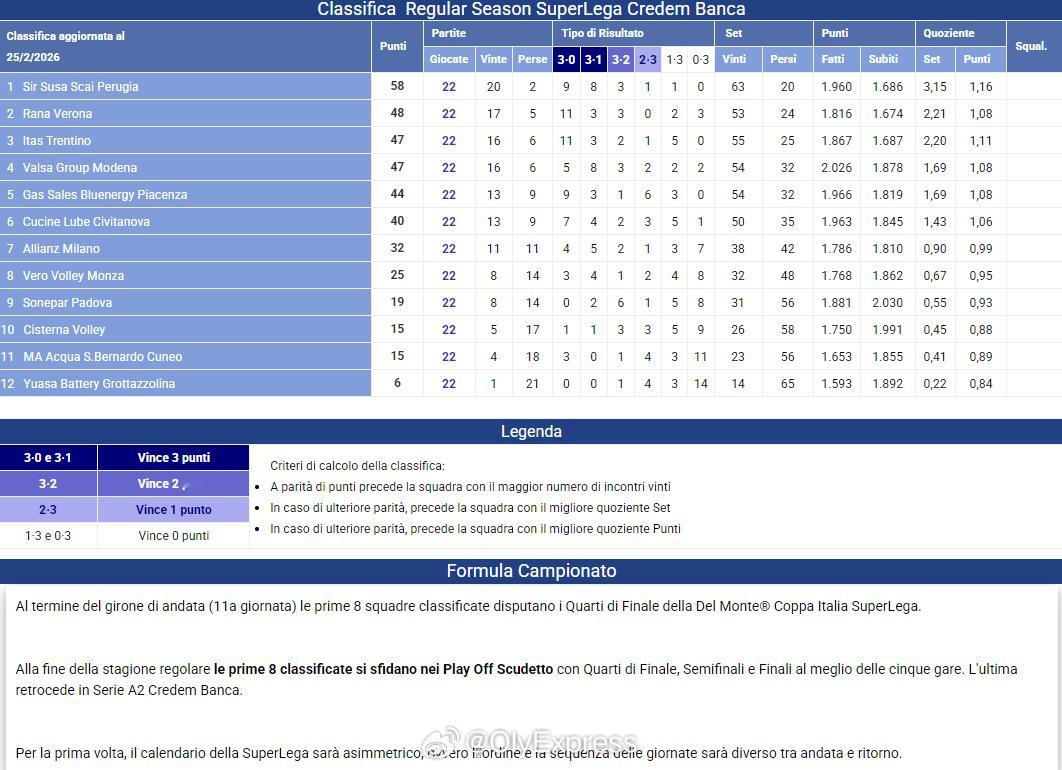This screenshot has width=1062, height=770.
Task: Click the Perse column header
Action: tap(532, 59)
